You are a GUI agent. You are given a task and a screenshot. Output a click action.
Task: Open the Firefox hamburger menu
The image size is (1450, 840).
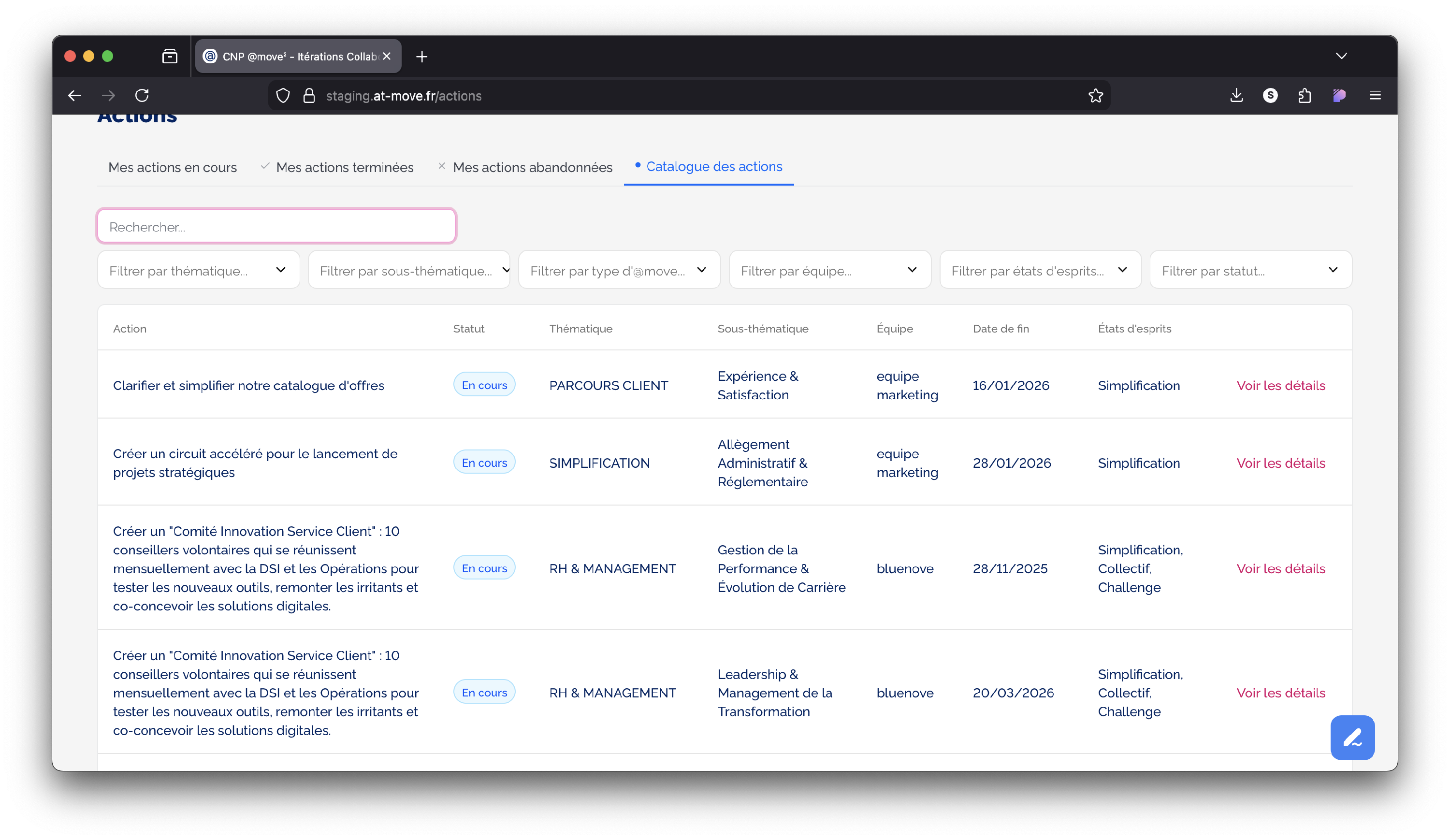coord(1375,96)
